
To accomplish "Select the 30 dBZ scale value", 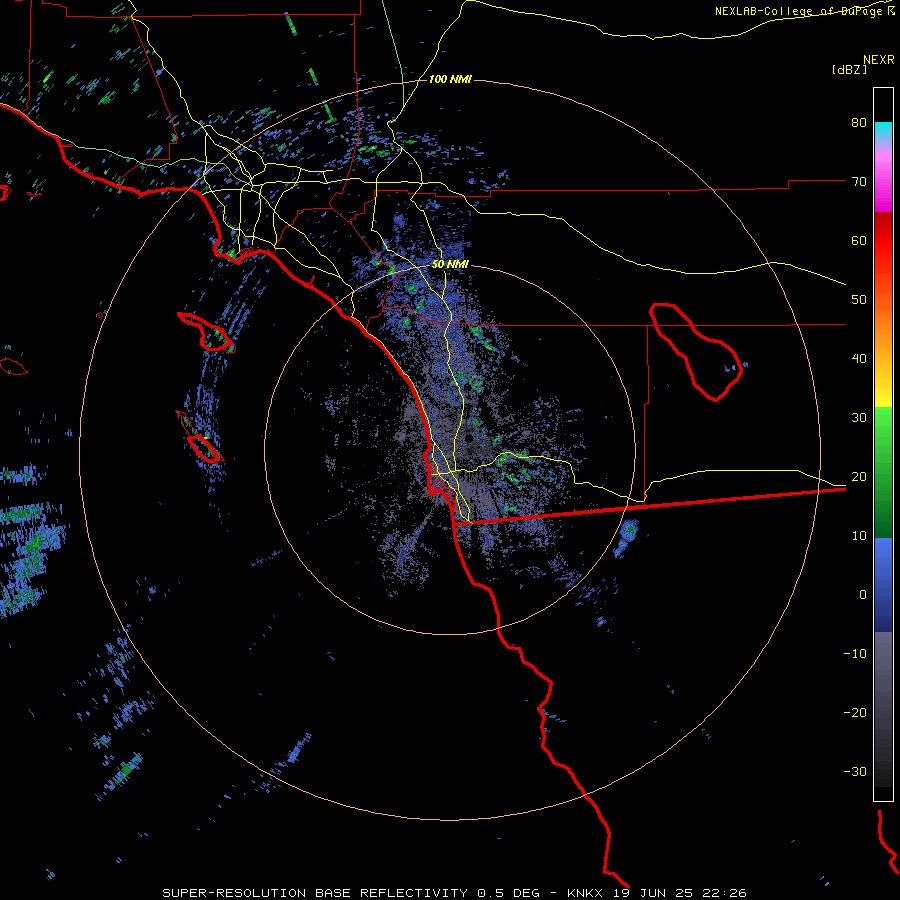I will 859,418.
